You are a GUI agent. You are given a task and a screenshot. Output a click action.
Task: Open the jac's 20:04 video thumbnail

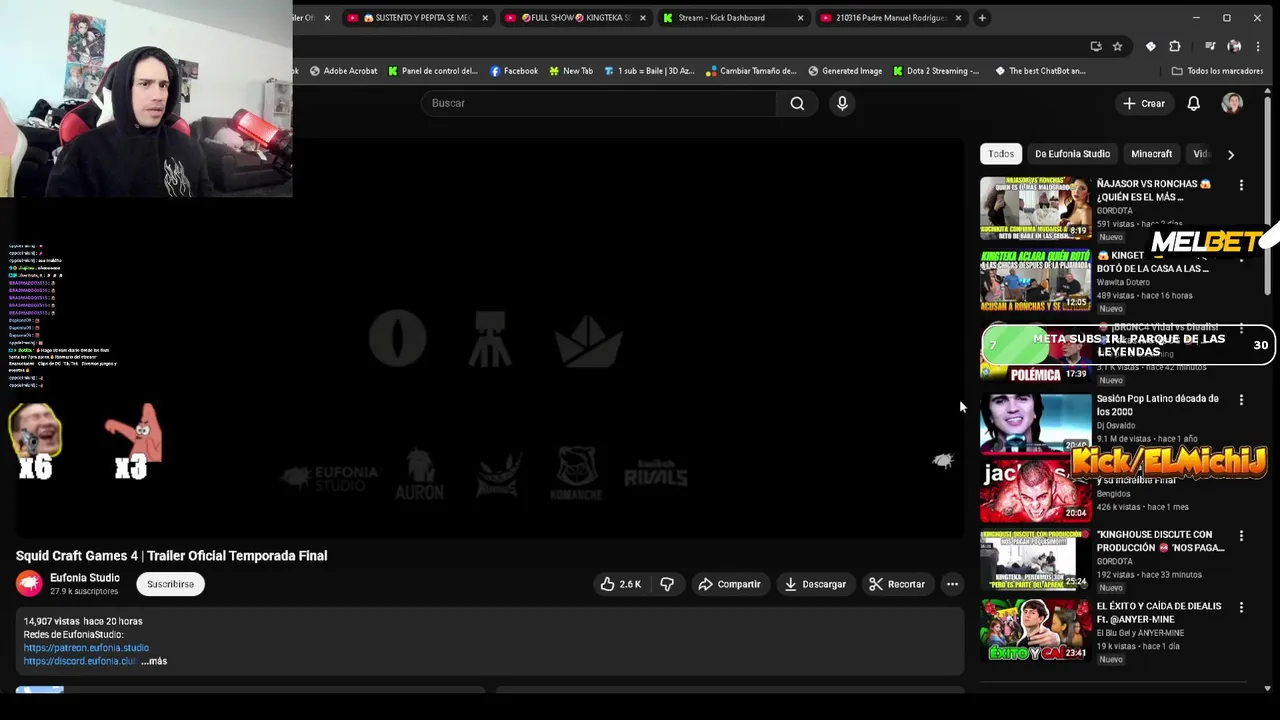pyautogui.click(x=1035, y=491)
